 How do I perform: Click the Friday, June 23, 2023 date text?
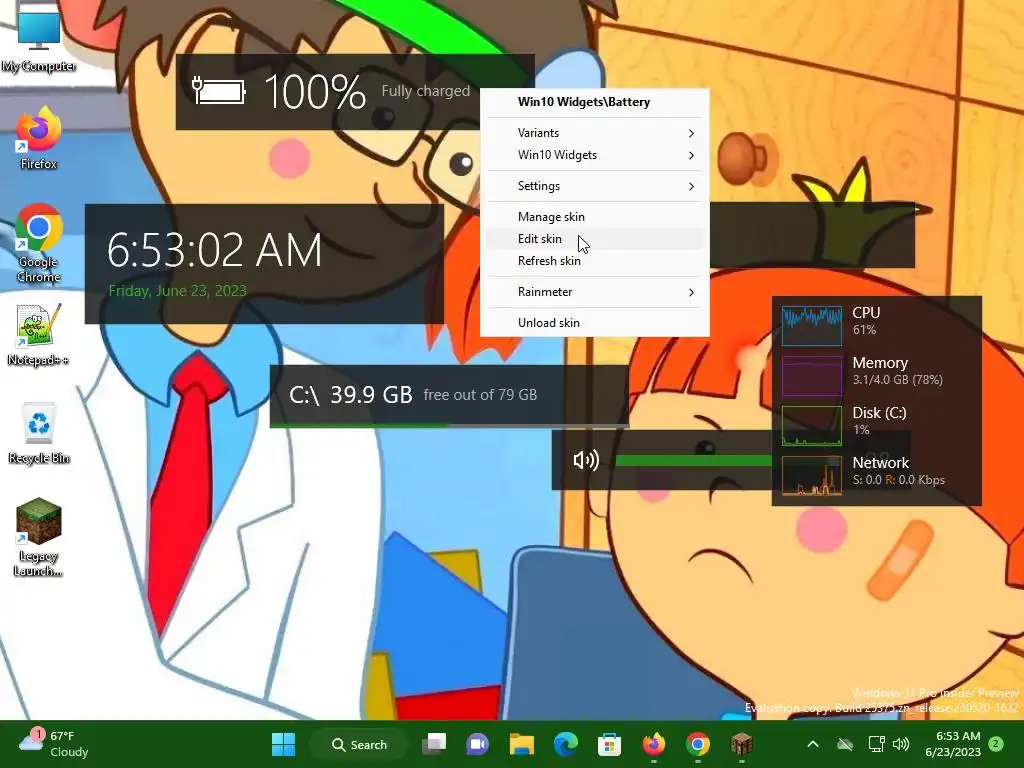coord(178,291)
